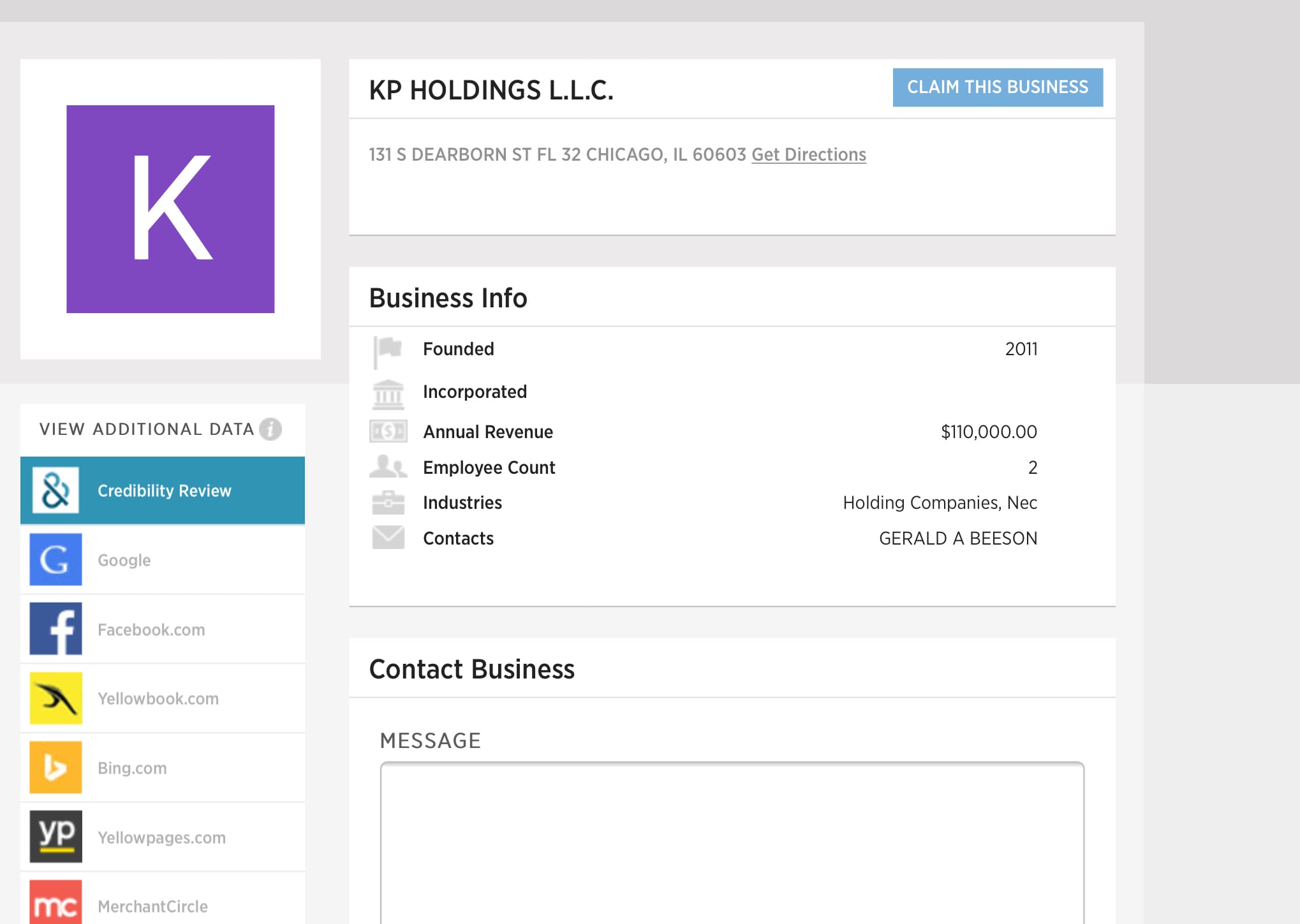Open the Google listing icon
Image resolution: width=1300 pixels, height=924 pixels.
[x=55, y=560]
